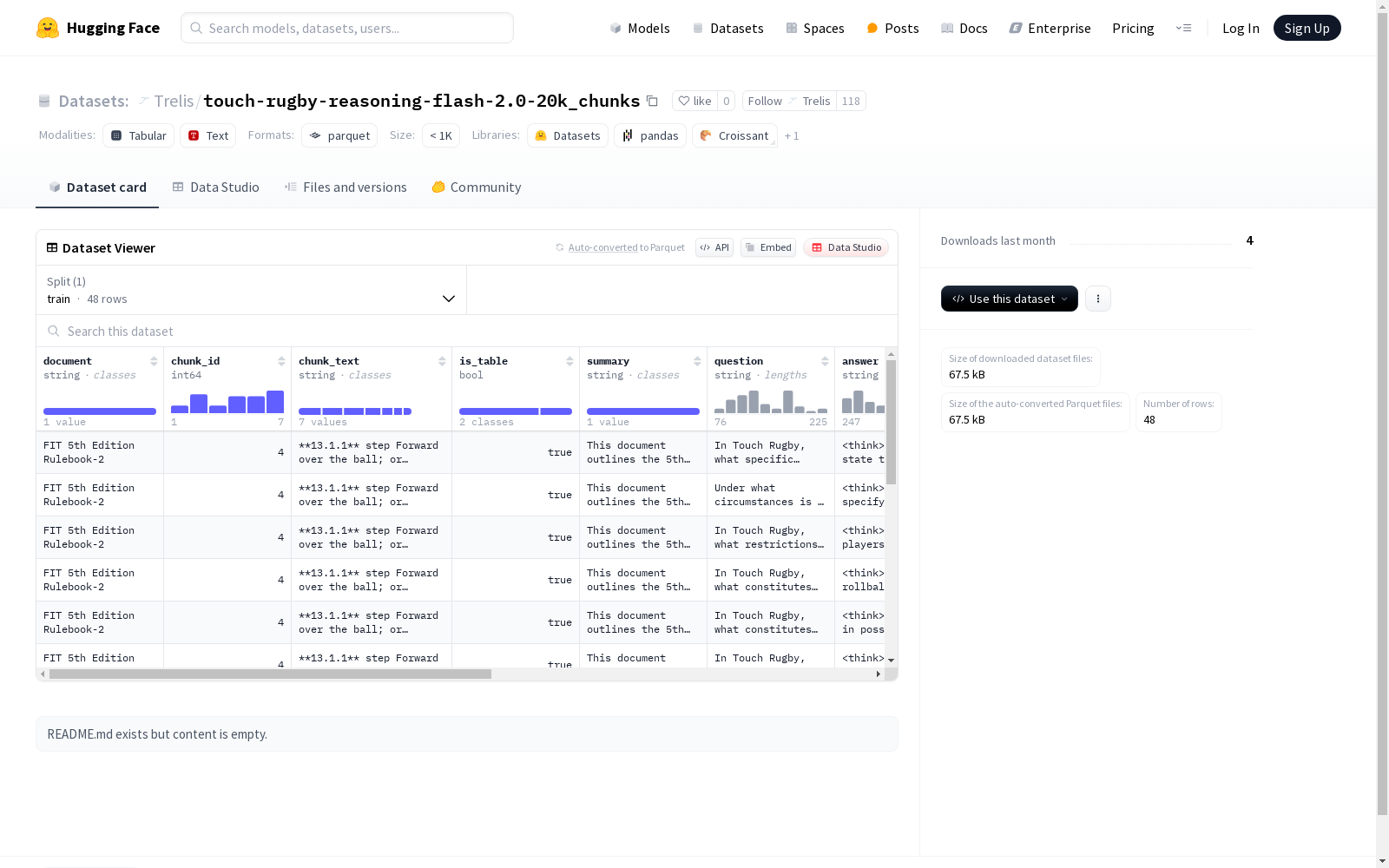Viewport: 1389px width, 868px height.
Task: Click the pandas library tag
Action: pos(650,135)
